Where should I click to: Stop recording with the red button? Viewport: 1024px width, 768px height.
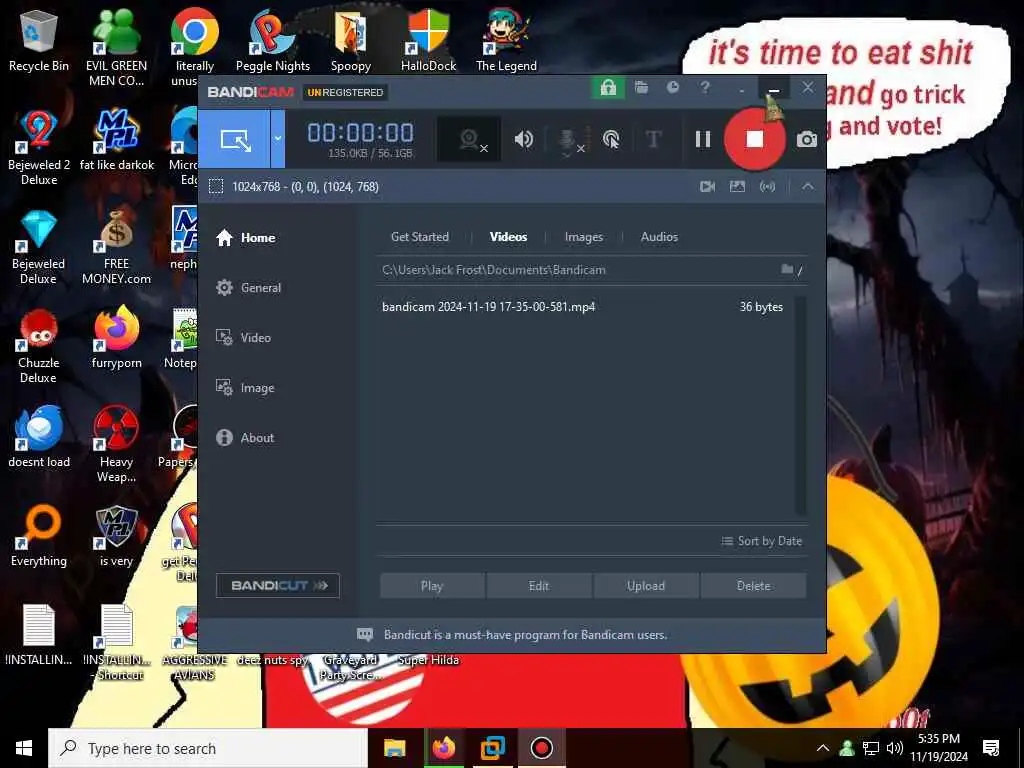(x=754, y=139)
